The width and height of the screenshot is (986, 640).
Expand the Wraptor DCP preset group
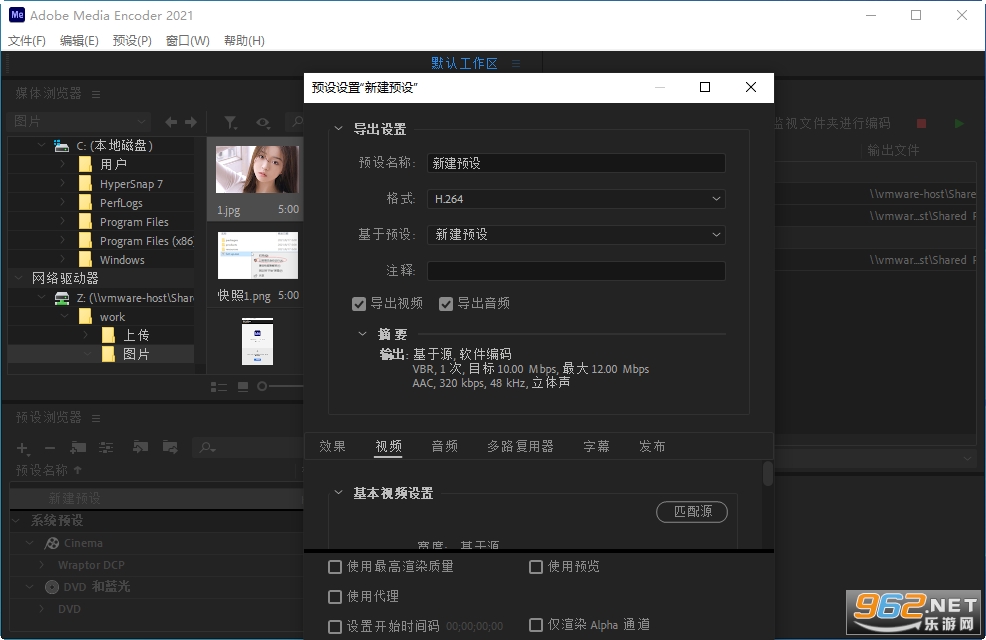[42, 565]
